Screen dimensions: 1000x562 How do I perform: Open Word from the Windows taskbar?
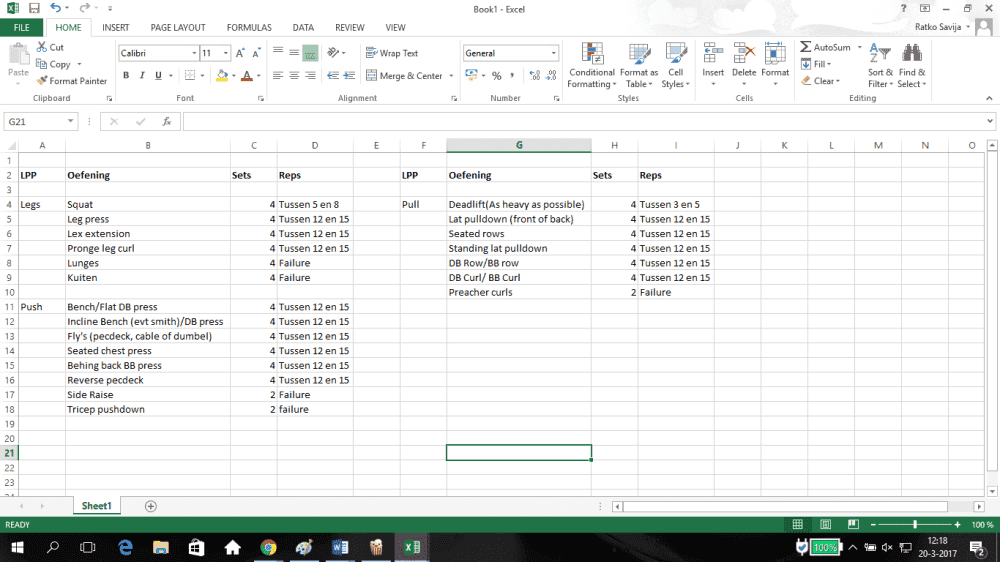(340, 547)
